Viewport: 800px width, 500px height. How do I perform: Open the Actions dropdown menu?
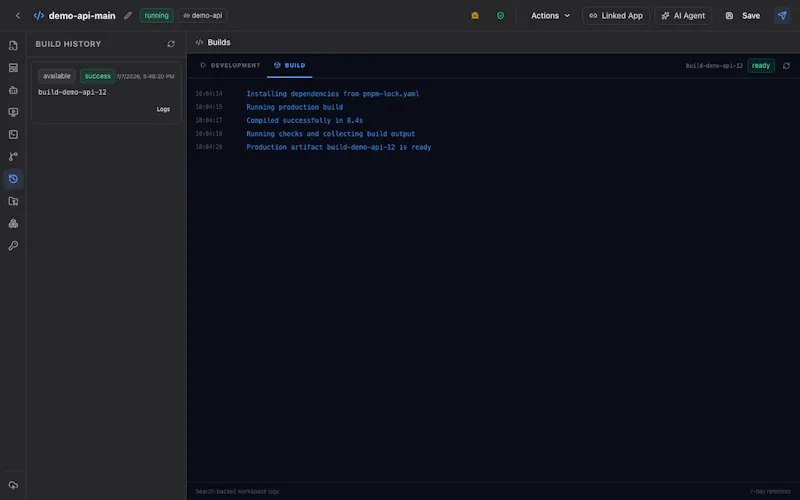(550, 16)
